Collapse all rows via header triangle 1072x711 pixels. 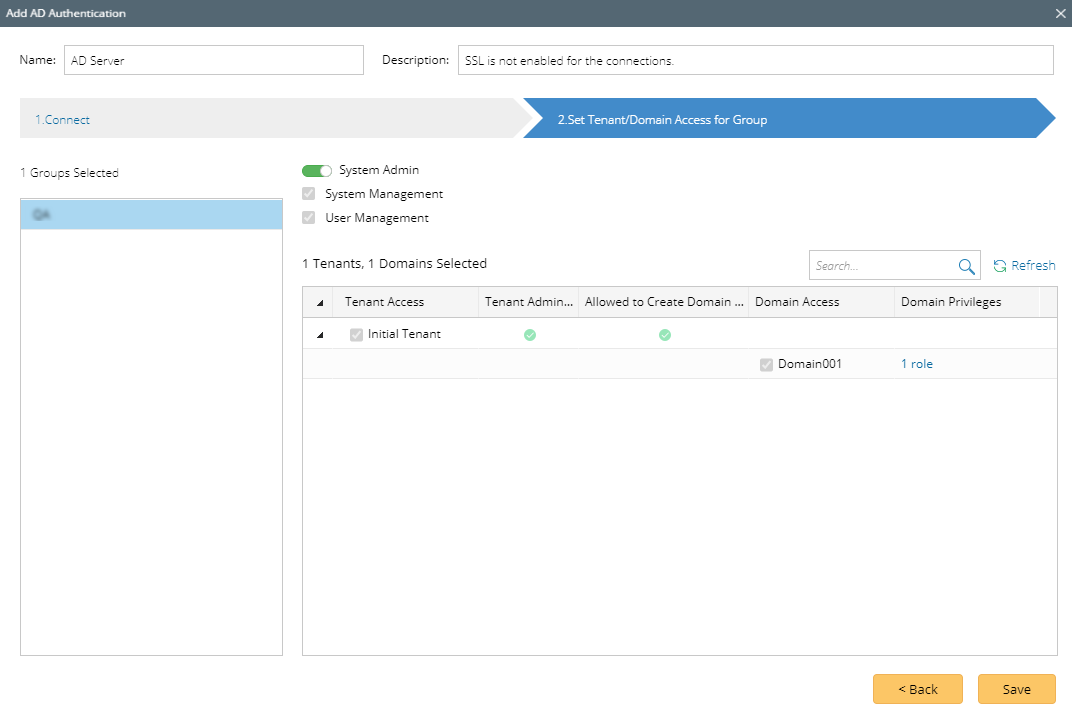[320, 303]
